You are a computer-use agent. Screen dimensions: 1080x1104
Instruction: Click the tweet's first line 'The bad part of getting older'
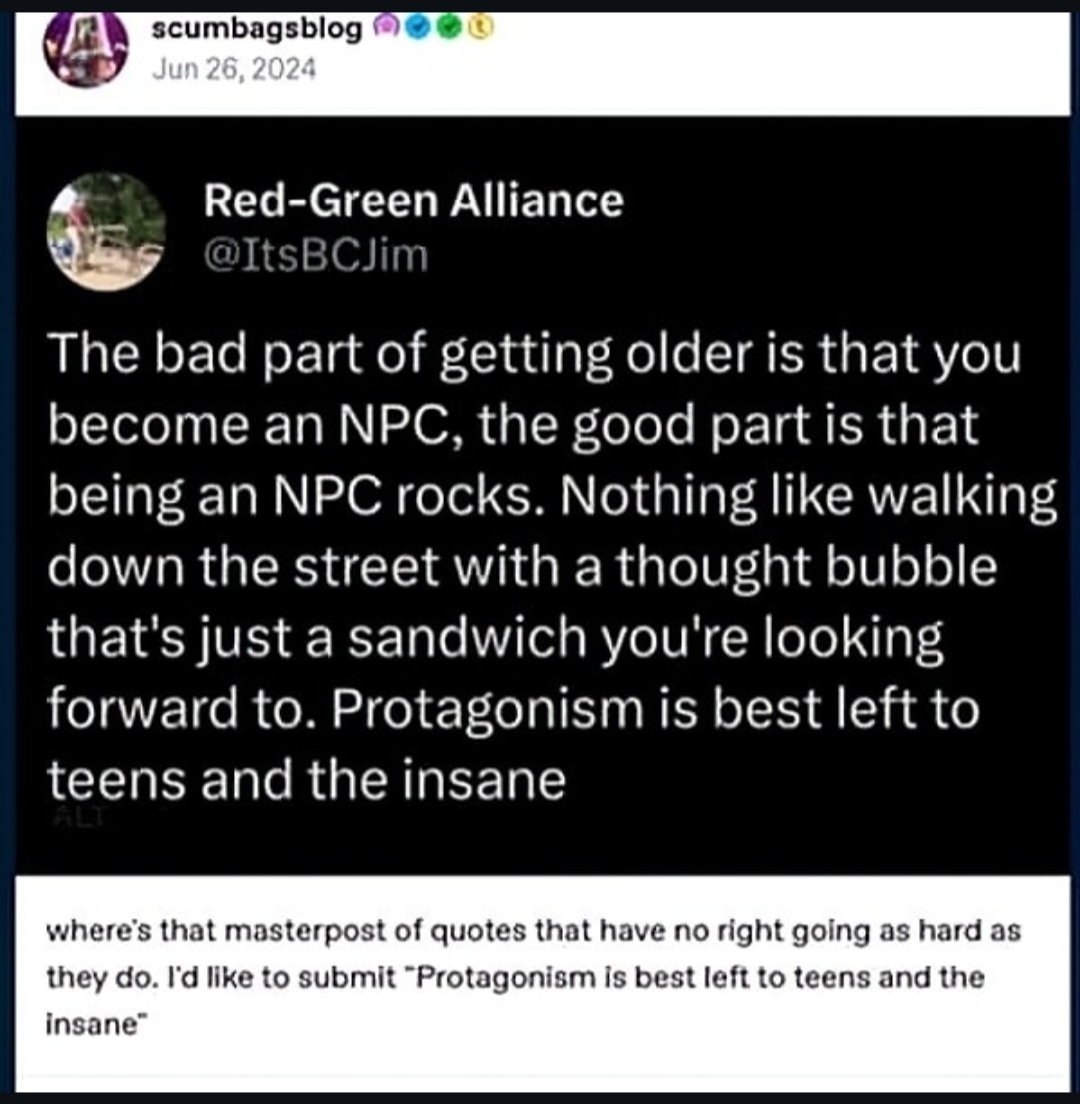click(533, 355)
